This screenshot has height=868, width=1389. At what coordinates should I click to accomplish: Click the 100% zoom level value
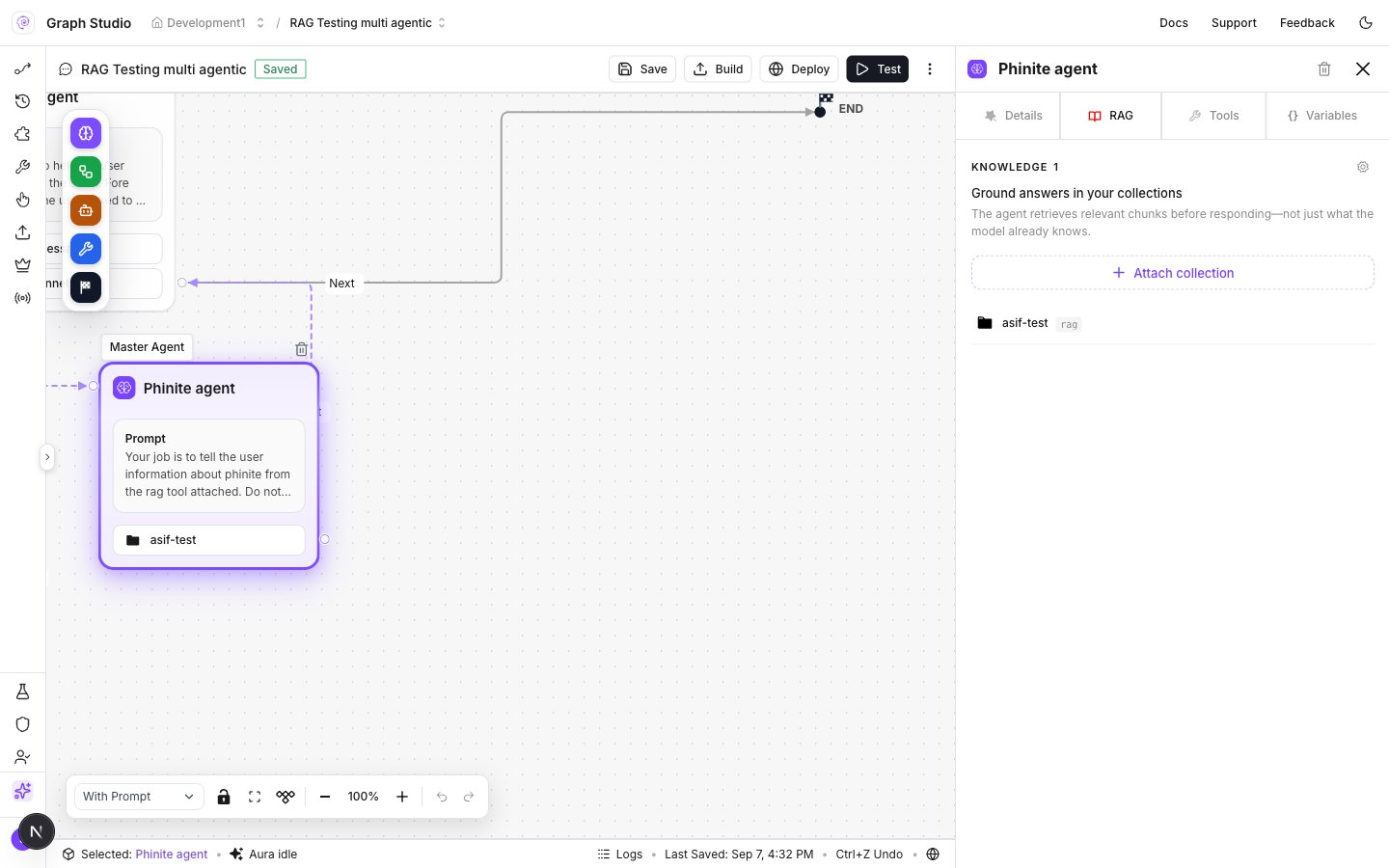(x=363, y=797)
